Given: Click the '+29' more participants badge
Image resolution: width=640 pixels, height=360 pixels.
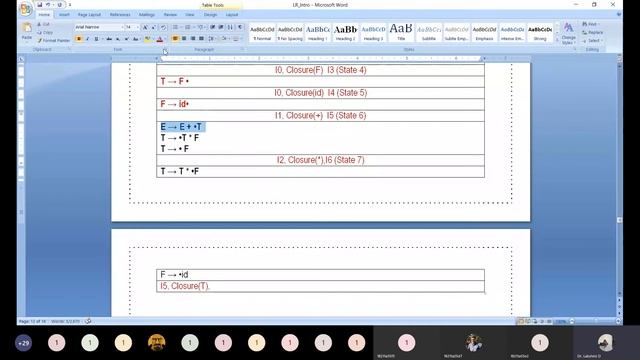Looking at the screenshot, I should [x=23, y=343].
